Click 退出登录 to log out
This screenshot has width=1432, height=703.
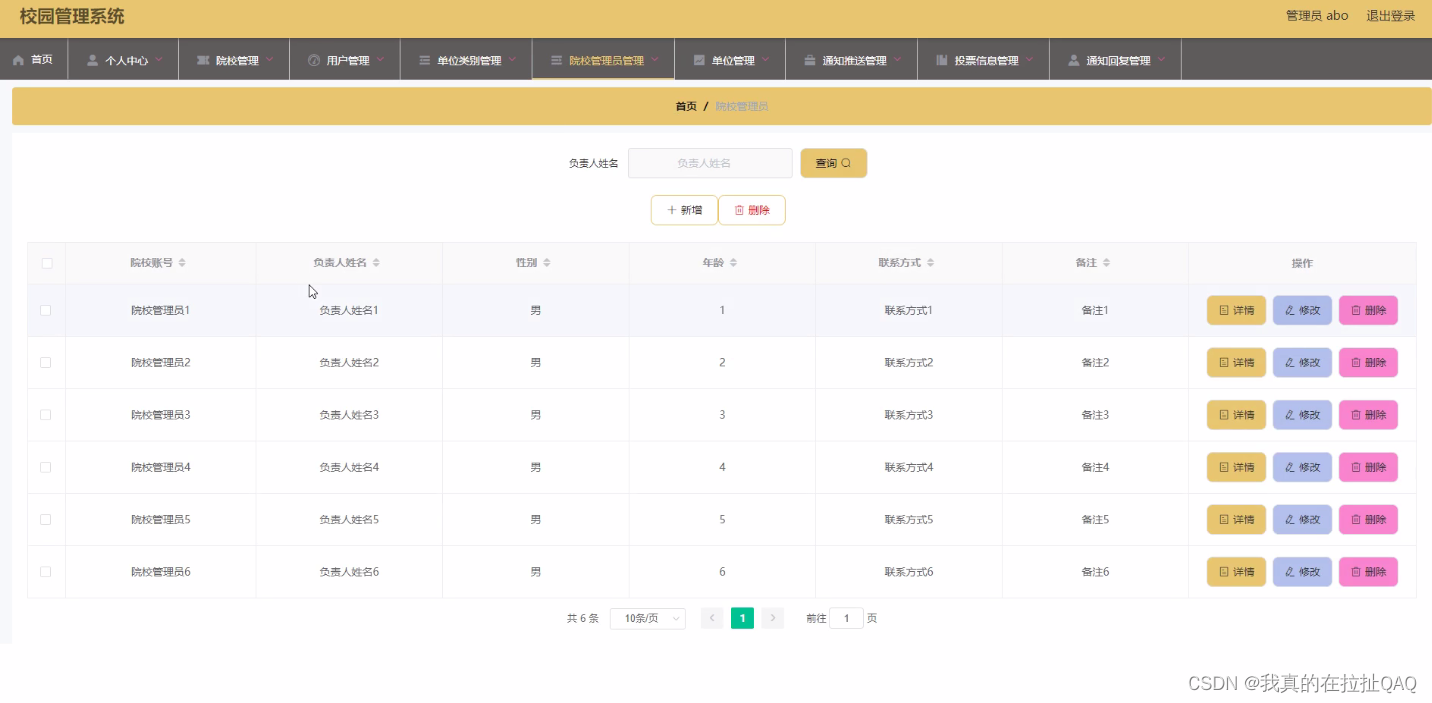[x=1391, y=16]
